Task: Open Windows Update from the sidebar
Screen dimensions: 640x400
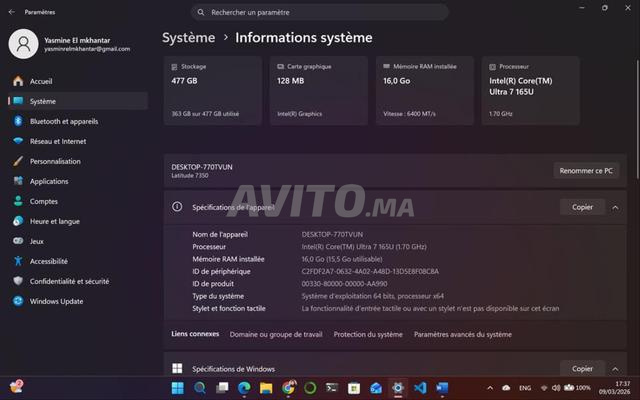Action: click(x=56, y=301)
